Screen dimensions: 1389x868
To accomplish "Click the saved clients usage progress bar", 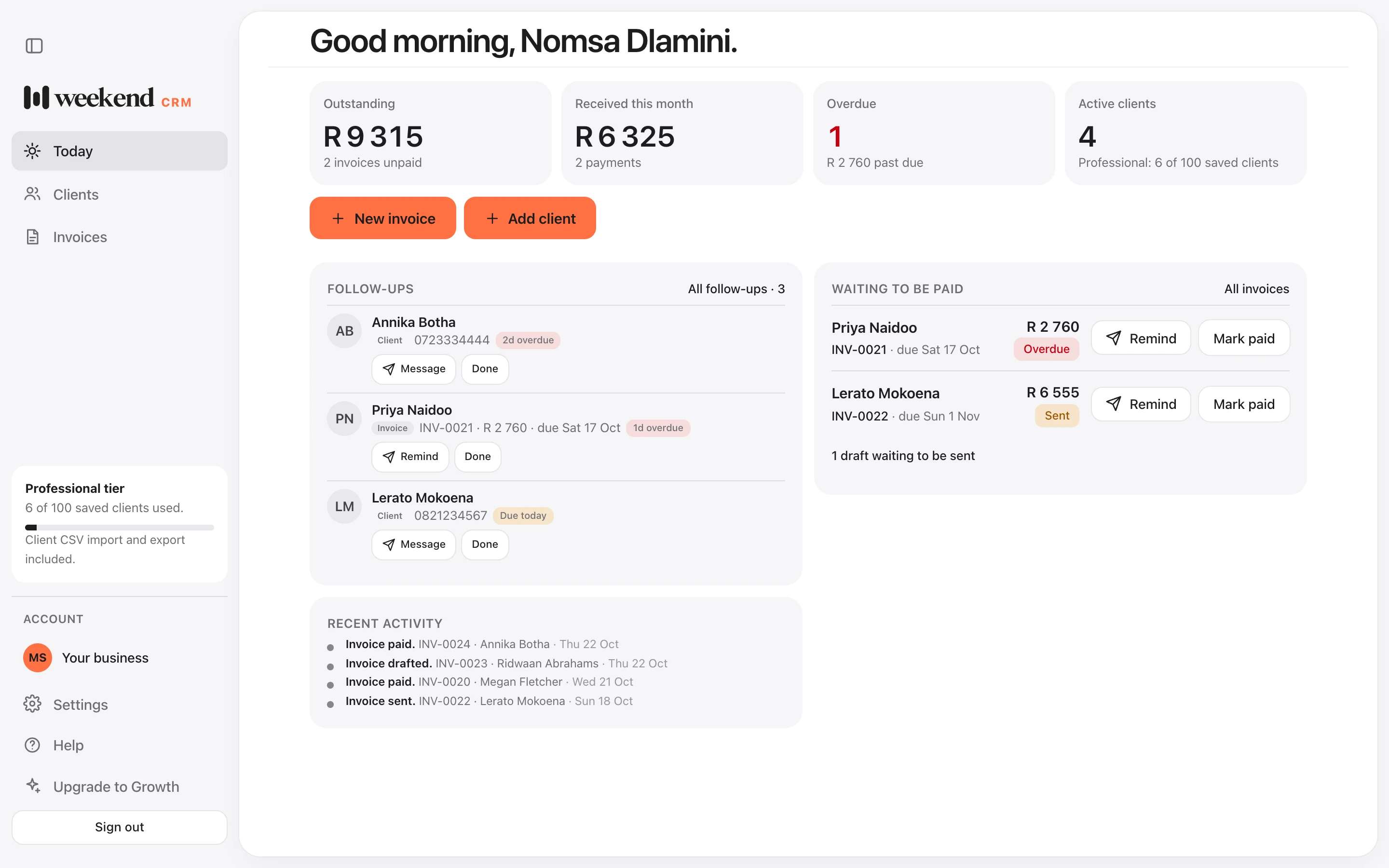I will [x=120, y=527].
